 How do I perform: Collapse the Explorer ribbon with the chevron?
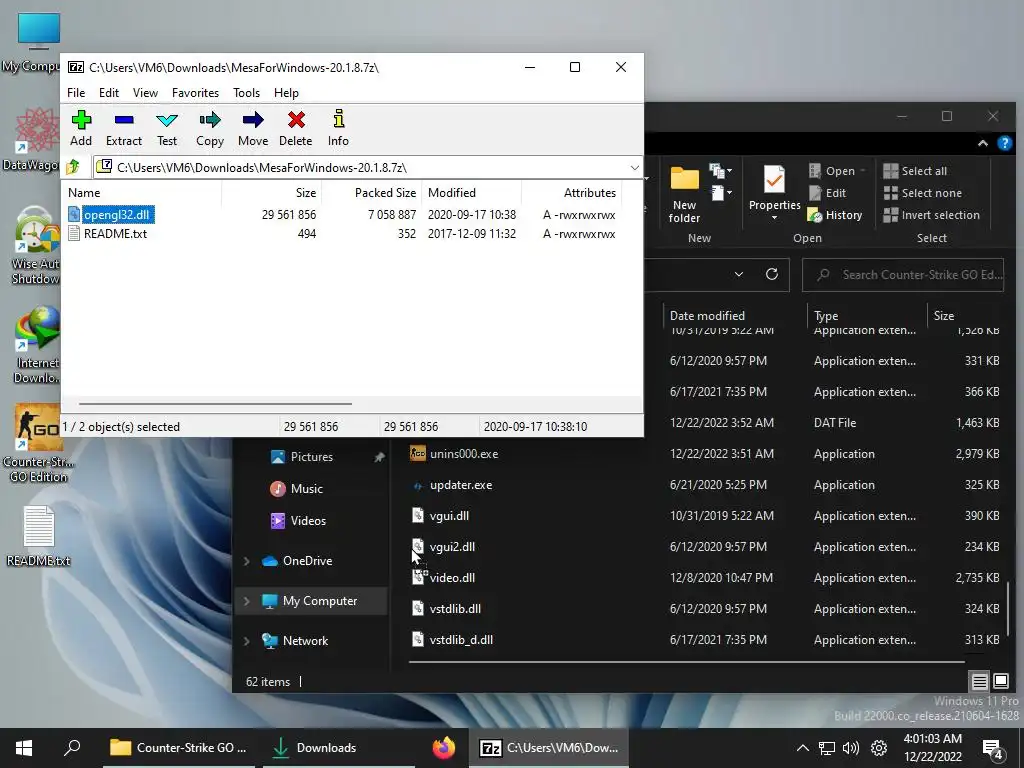[x=982, y=143]
